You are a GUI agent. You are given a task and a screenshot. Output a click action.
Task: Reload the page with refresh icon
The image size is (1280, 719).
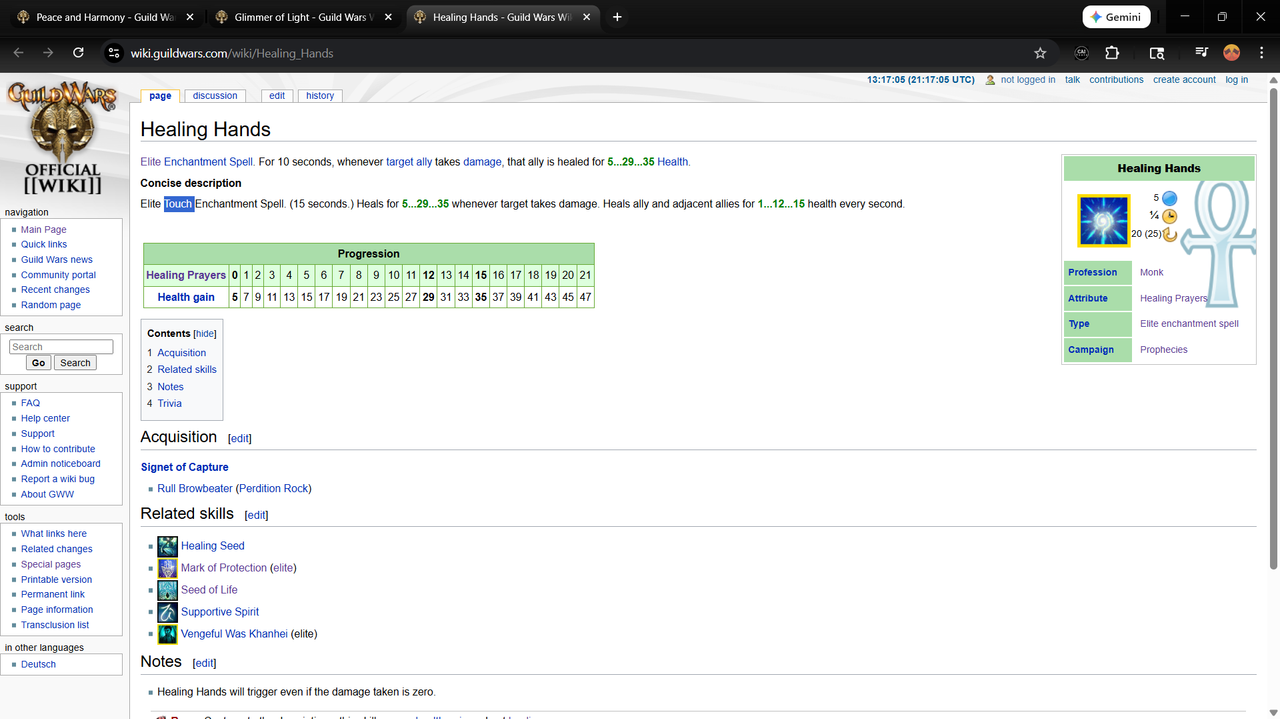click(78, 53)
